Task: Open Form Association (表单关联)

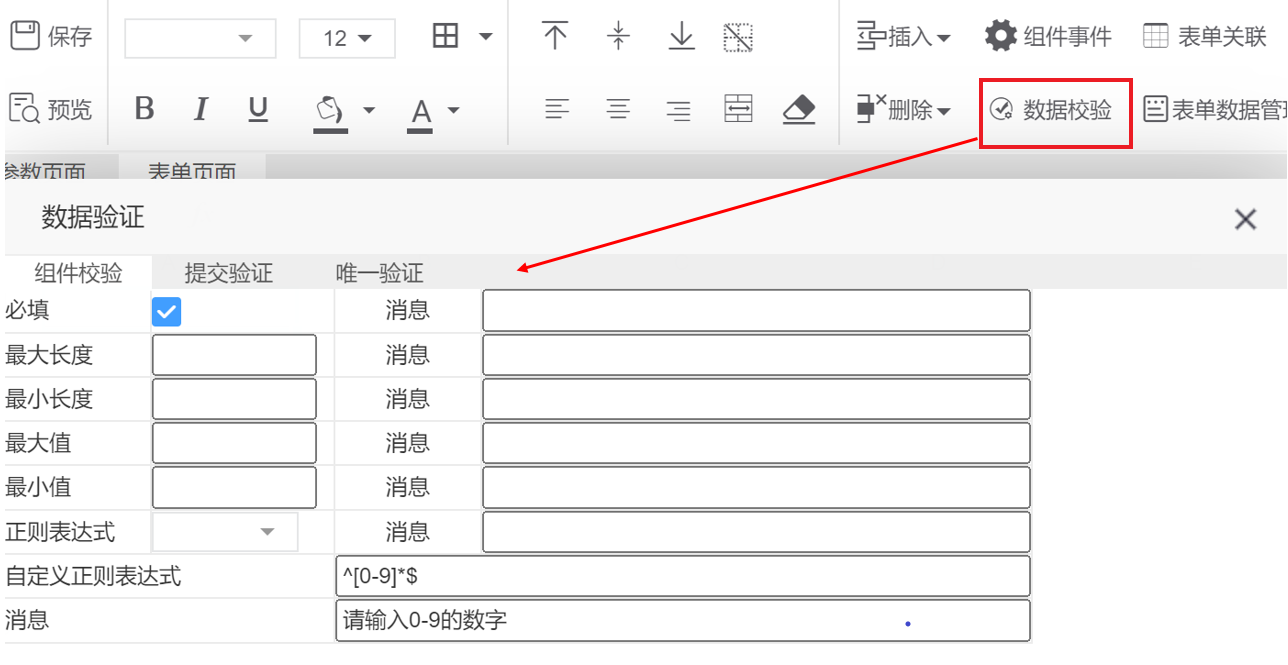Action: point(1205,37)
